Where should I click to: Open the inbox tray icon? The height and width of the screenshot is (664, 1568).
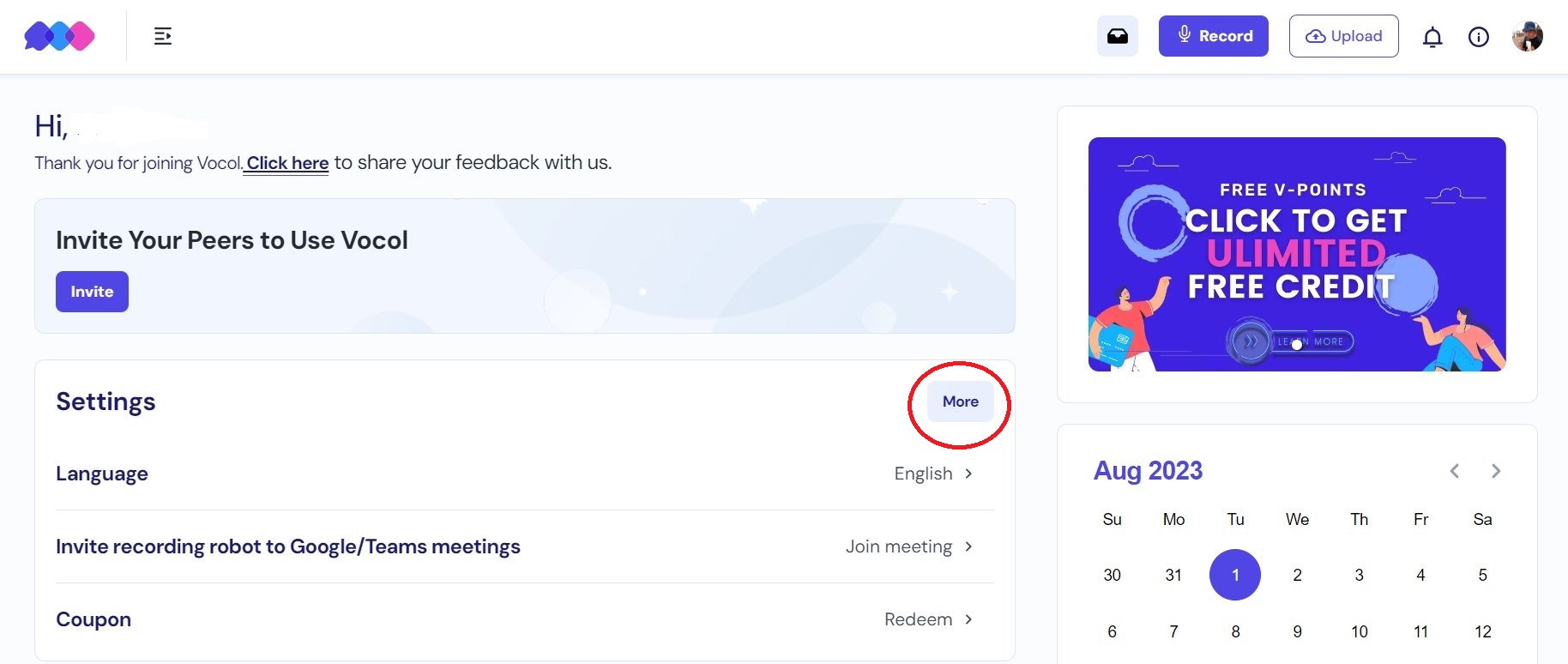[x=1118, y=36]
